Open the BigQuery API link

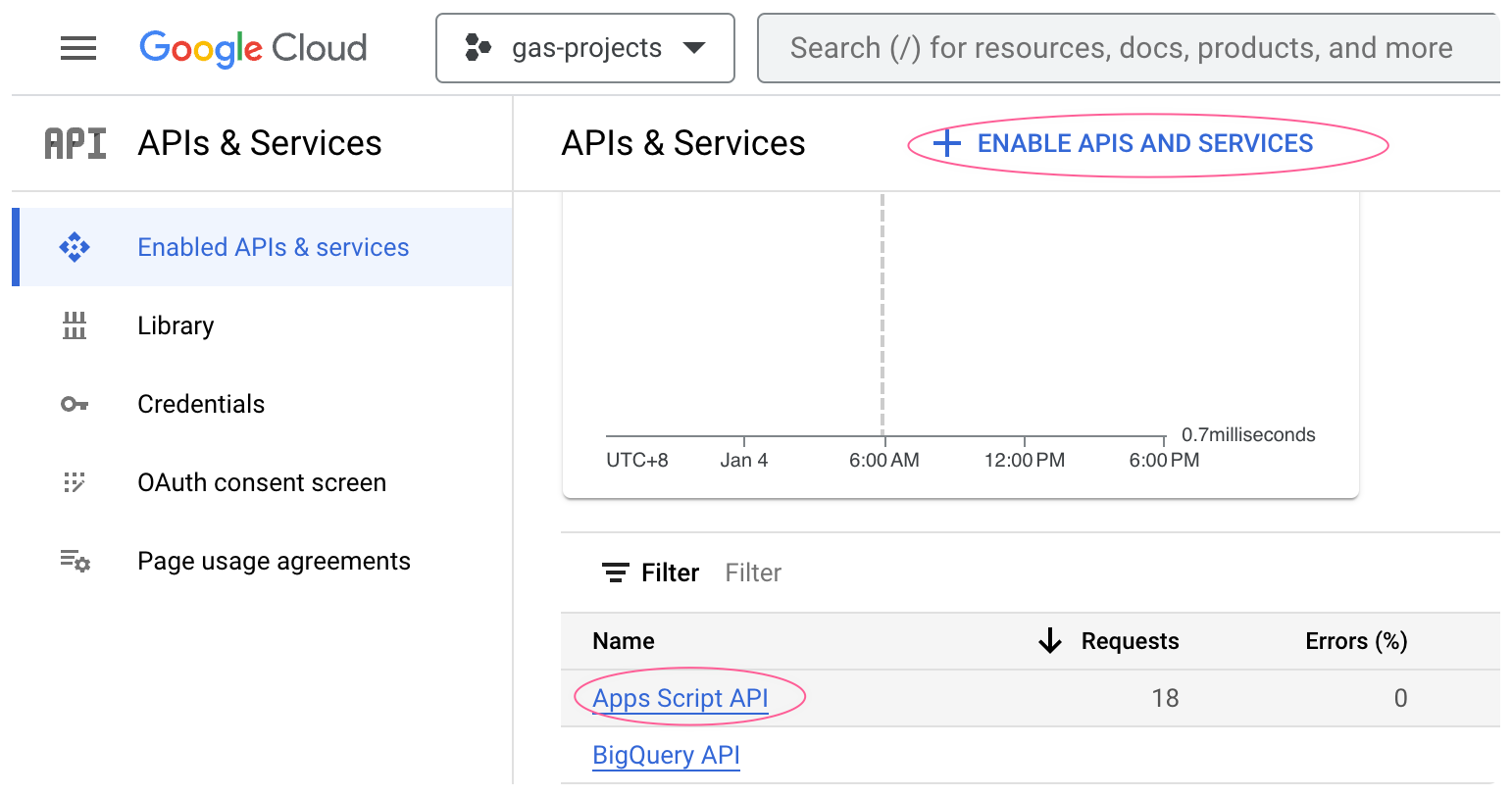[666, 756]
